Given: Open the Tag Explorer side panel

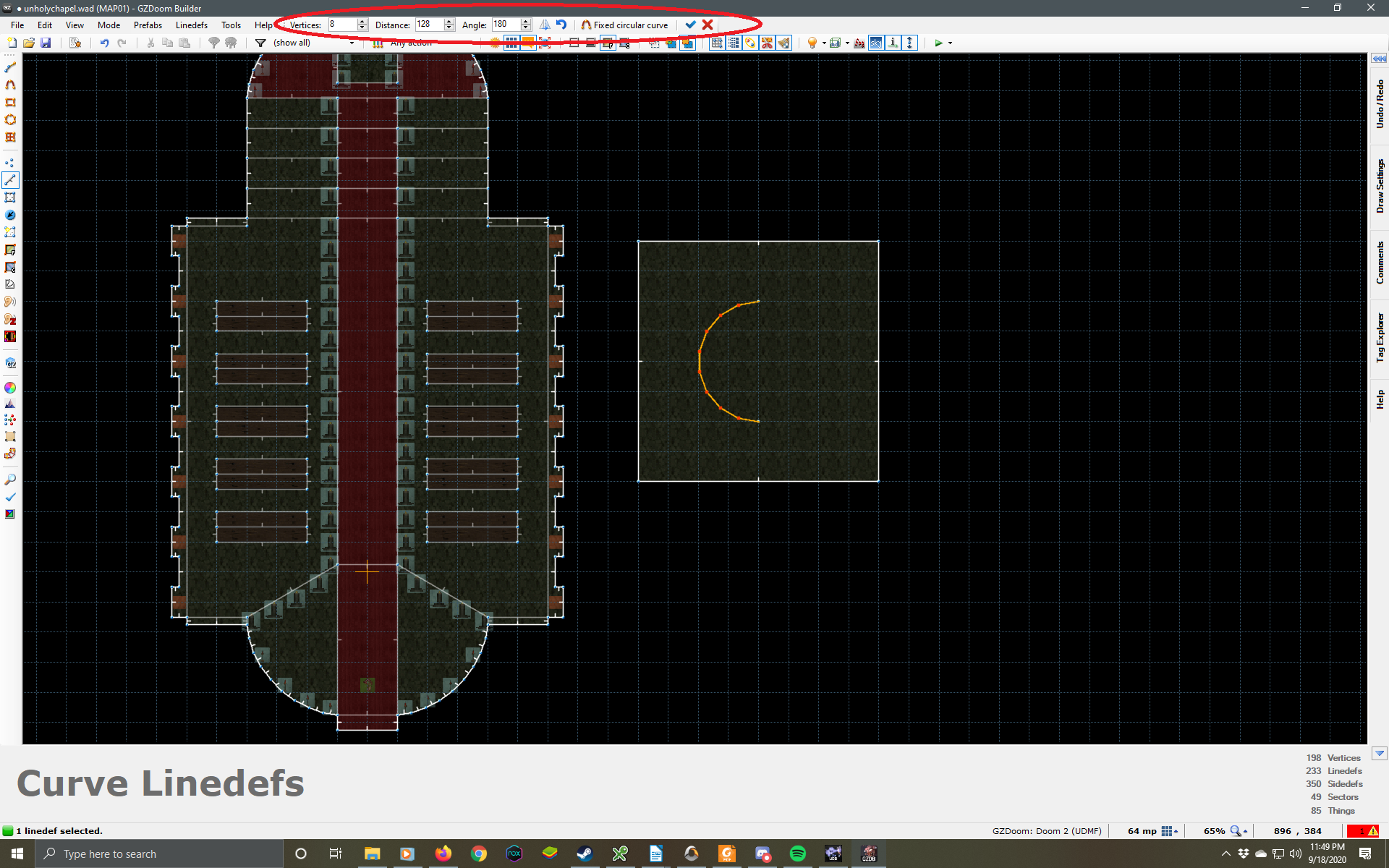Looking at the screenshot, I should (1380, 338).
